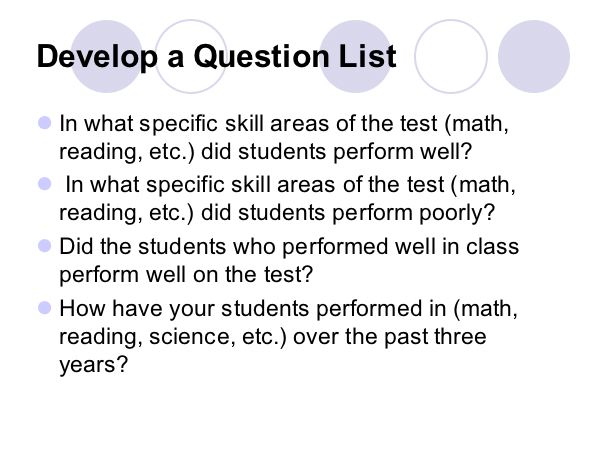
Task: Select the empty outlined circle right of title
Action: (451, 56)
